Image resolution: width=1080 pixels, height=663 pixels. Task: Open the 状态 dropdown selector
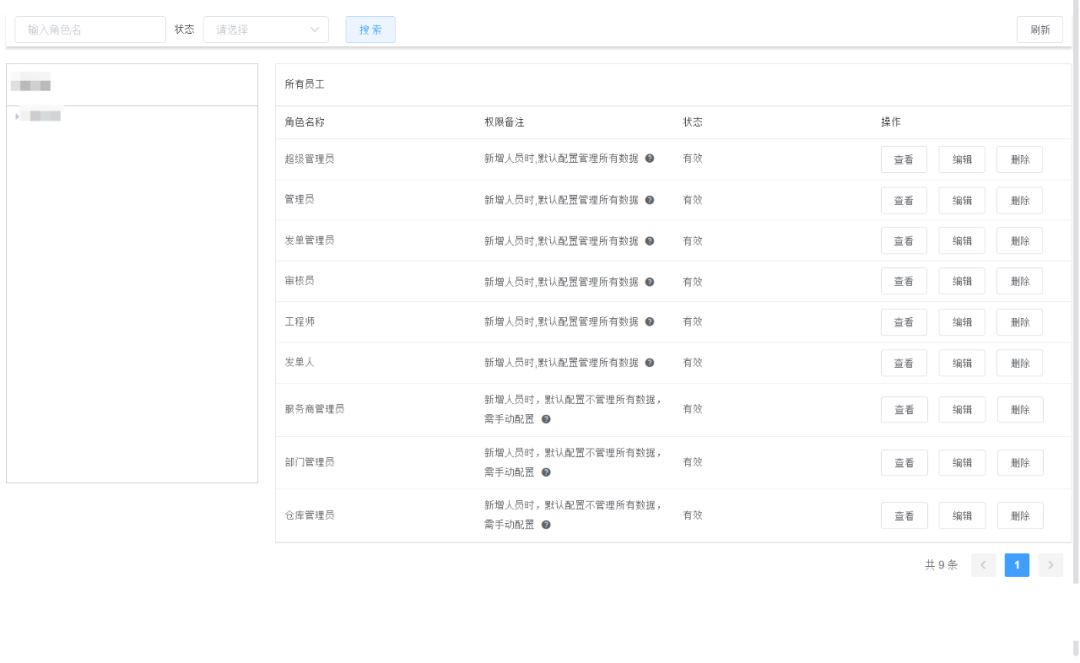(x=266, y=30)
